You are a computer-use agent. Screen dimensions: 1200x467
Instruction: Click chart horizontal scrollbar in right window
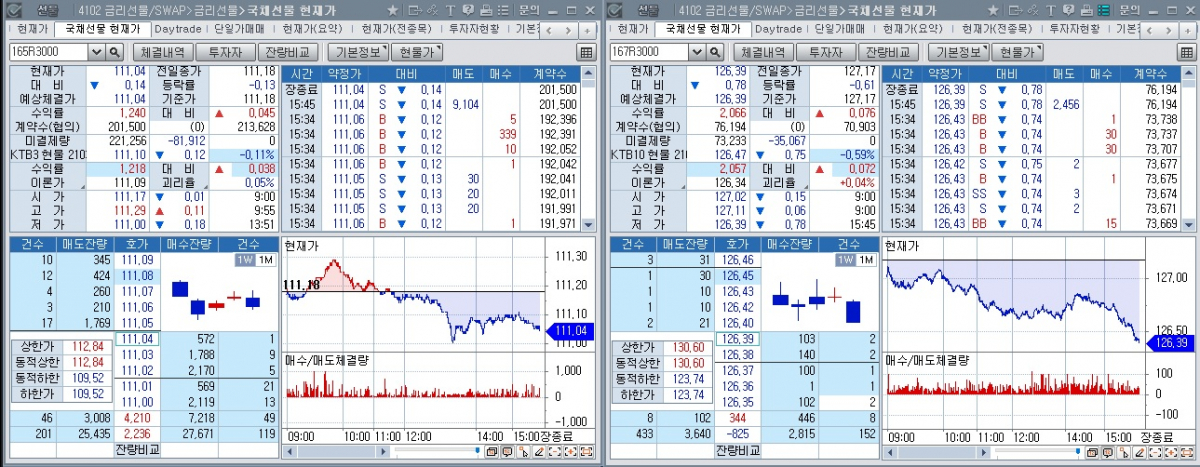coord(937,452)
